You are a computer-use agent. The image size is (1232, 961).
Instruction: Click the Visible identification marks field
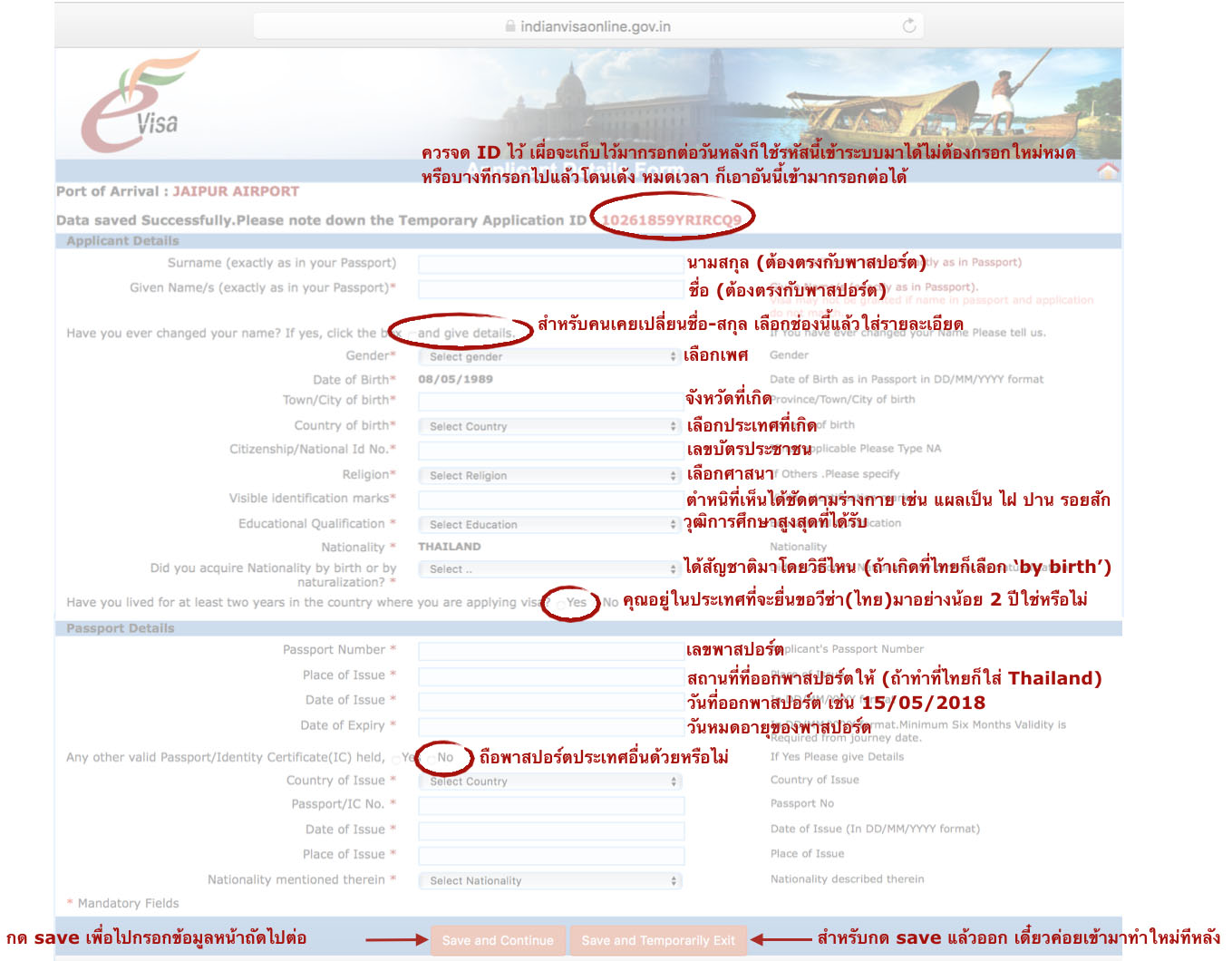click(548, 499)
